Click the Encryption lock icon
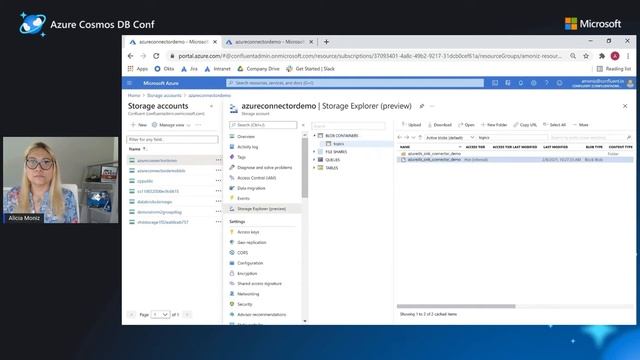This screenshot has width=640, height=360. [x=232, y=273]
